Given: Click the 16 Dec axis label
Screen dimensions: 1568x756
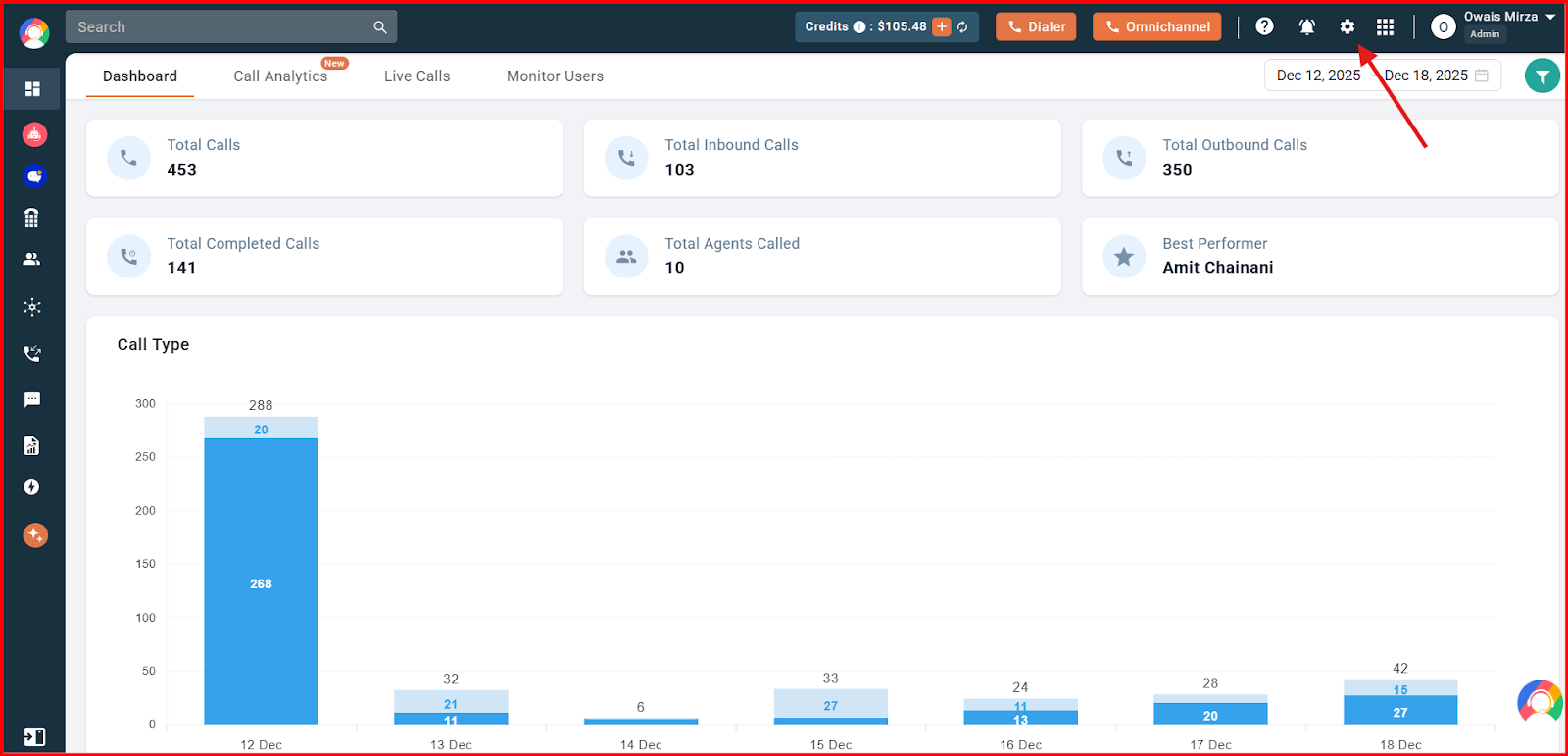Looking at the screenshot, I should click(1020, 745).
